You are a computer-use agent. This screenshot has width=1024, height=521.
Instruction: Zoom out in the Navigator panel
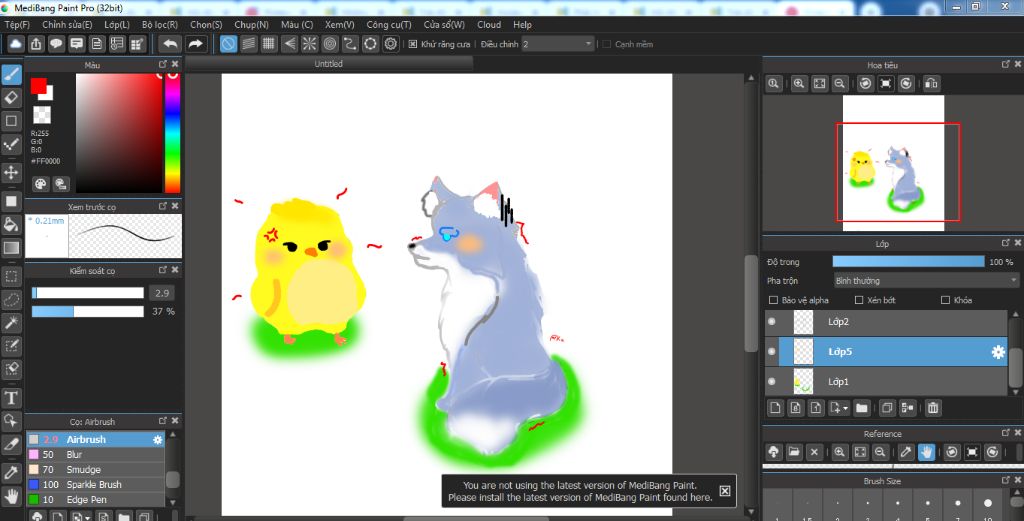(840, 84)
